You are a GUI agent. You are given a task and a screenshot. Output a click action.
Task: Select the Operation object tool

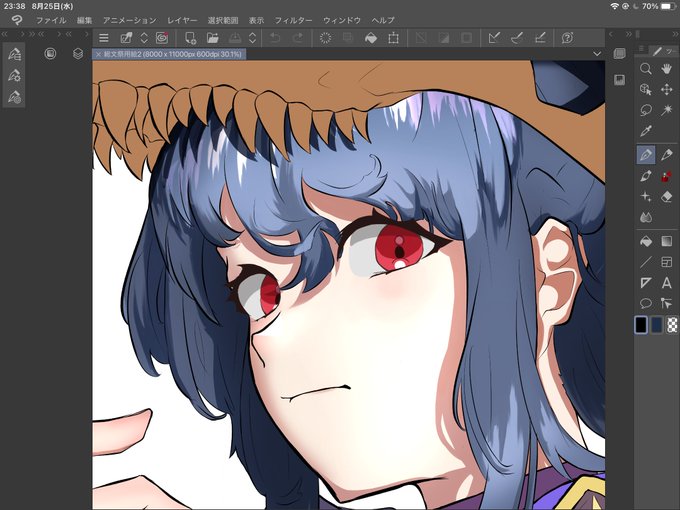646,89
